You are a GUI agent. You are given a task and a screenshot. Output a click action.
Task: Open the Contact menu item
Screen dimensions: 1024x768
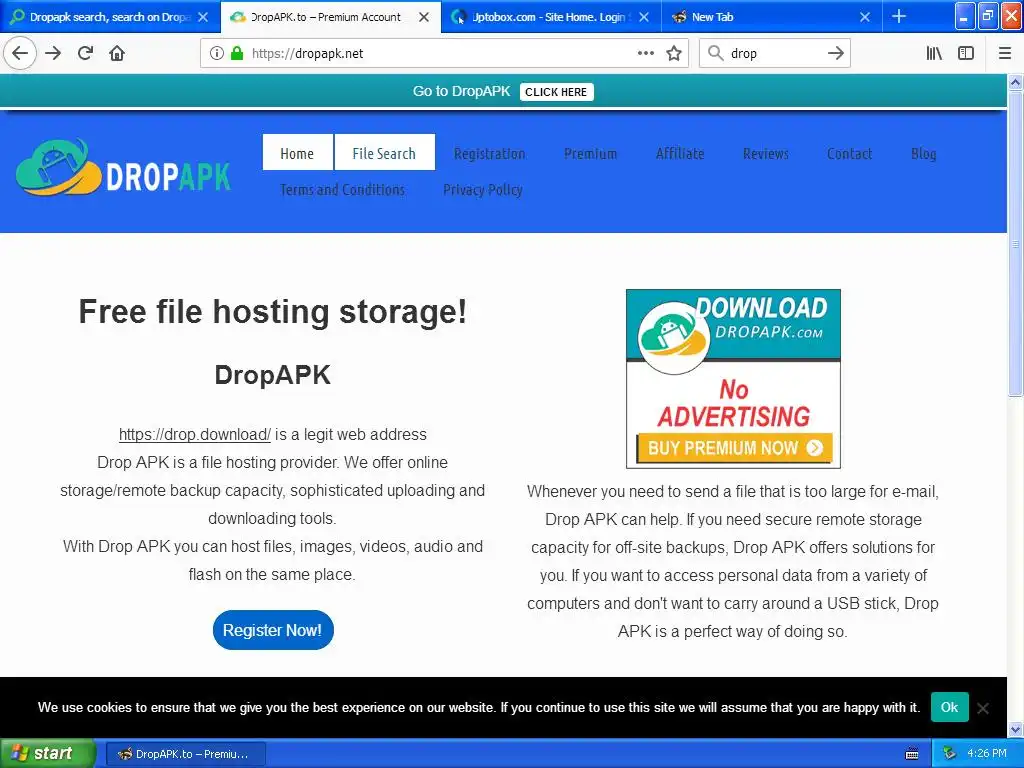pos(850,153)
